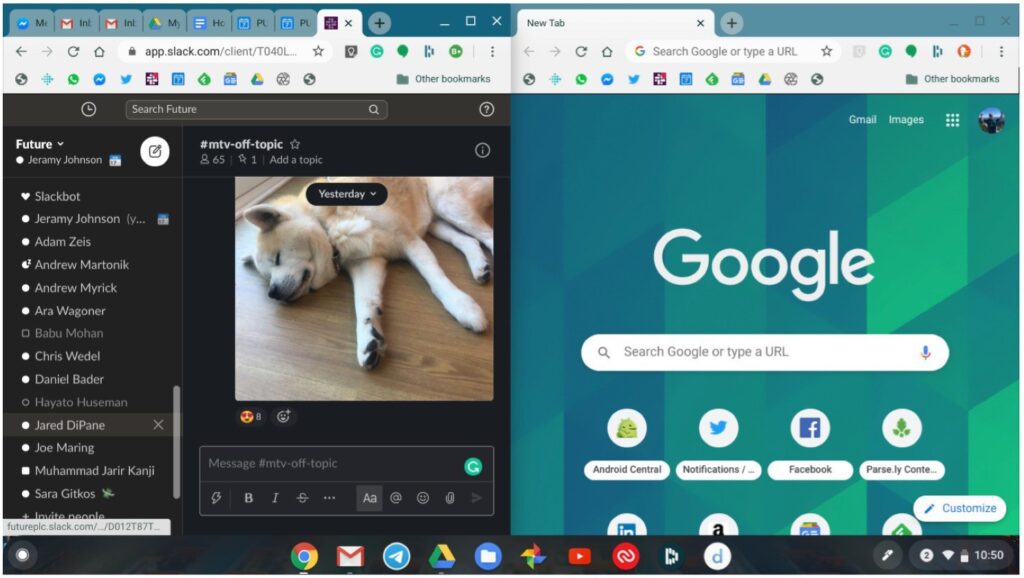
Task: View pinned items in #mtv-off-topic
Action: point(248,159)
